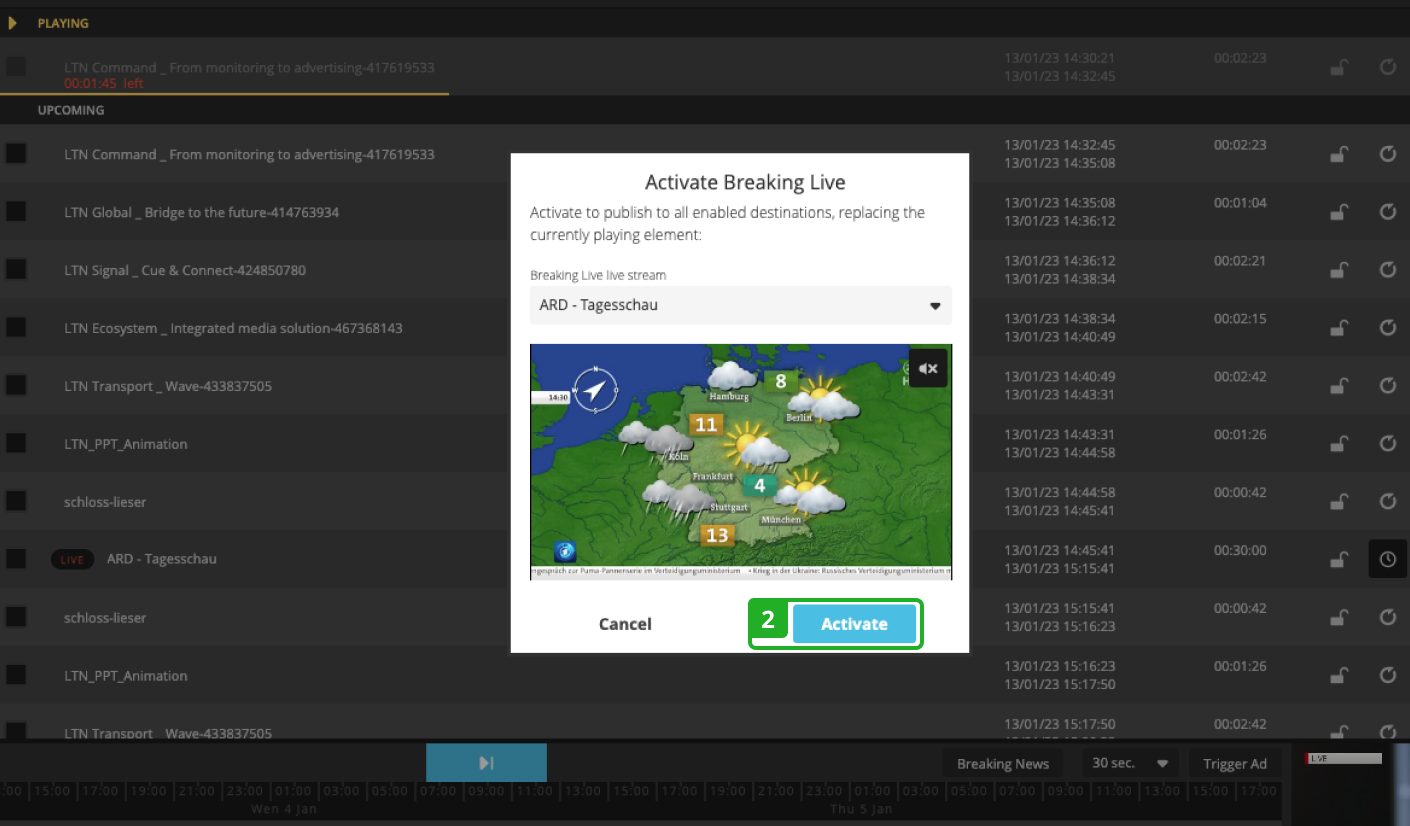Click the muted speaker icon on preview
Image resolution: width=1410 pixels, height=826 pixels.
(927, 368)
